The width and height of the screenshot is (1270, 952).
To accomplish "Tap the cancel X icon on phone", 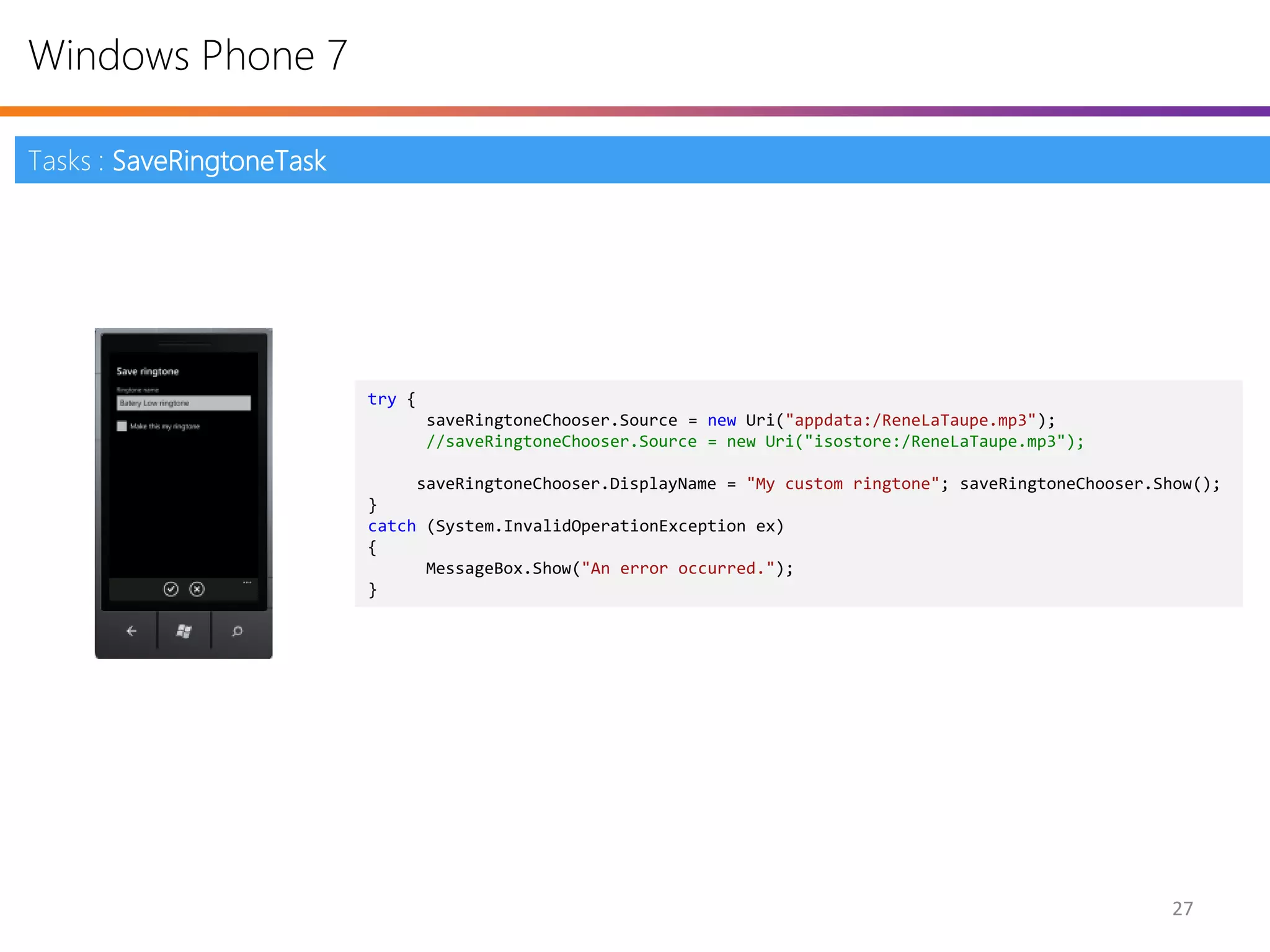I will pyautogui.click(x=197, y=589).
